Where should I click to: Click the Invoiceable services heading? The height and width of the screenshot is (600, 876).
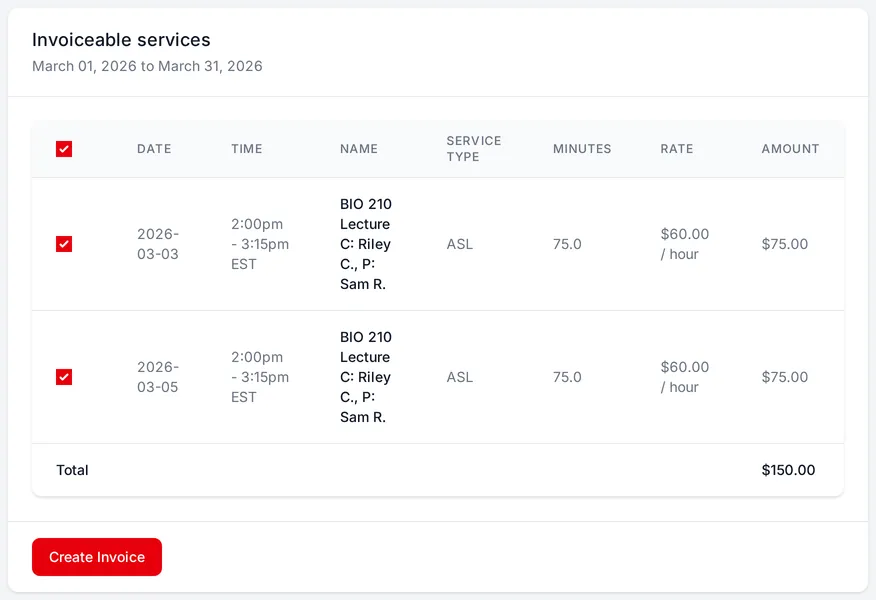tap(121, 40)
